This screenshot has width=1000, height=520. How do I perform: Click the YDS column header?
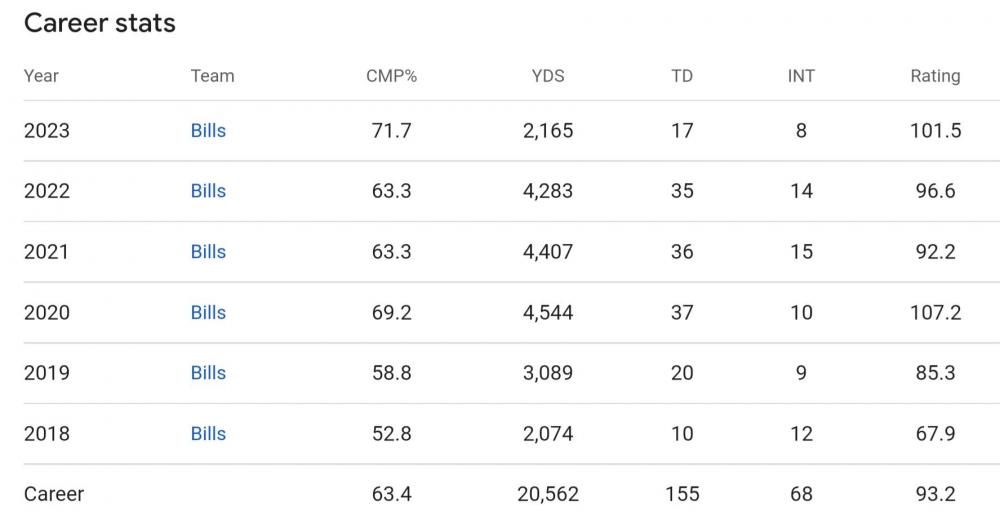(x=548, y=76)
